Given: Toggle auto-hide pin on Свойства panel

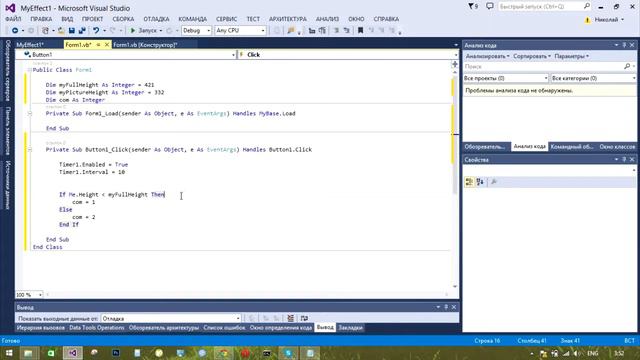Looking at the screenshot, I should 624,160.
